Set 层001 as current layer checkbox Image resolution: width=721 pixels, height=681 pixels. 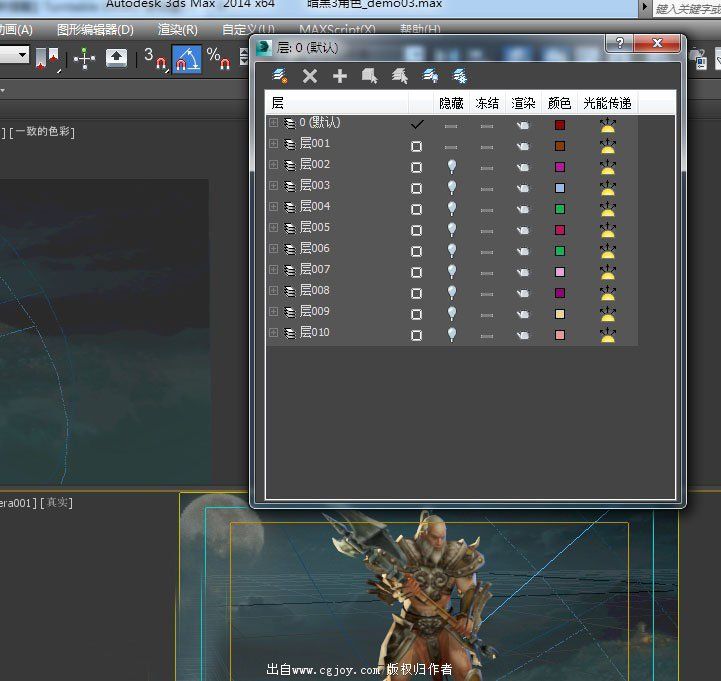tap(416, 146)
